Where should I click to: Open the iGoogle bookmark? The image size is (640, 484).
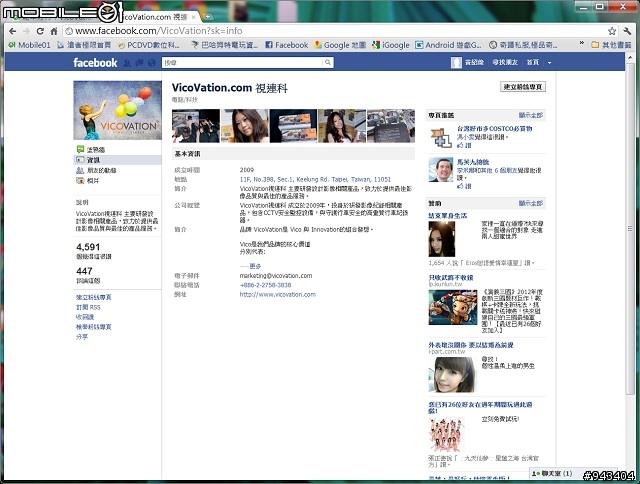click(x=391, y=45)
